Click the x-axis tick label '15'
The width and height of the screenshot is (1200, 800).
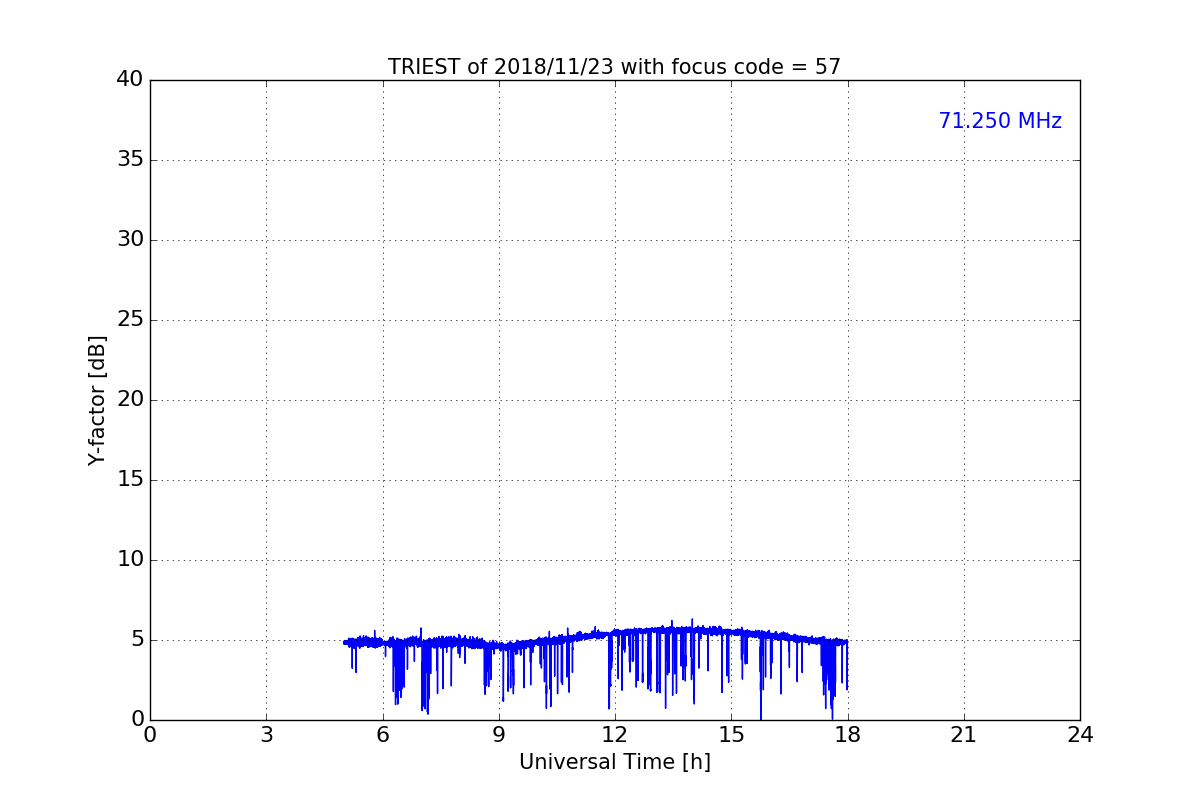731,735
